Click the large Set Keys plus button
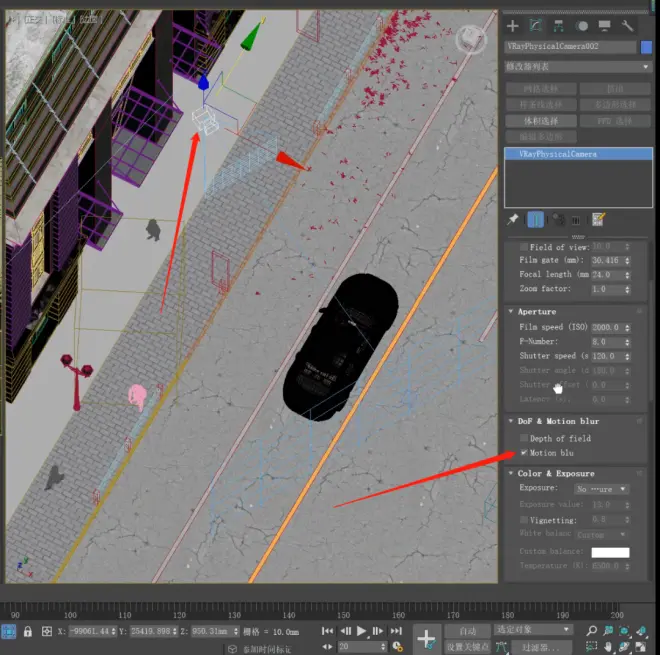Viewport: 660px width, 655px height. pyautogui.click(x=426, y=638)
